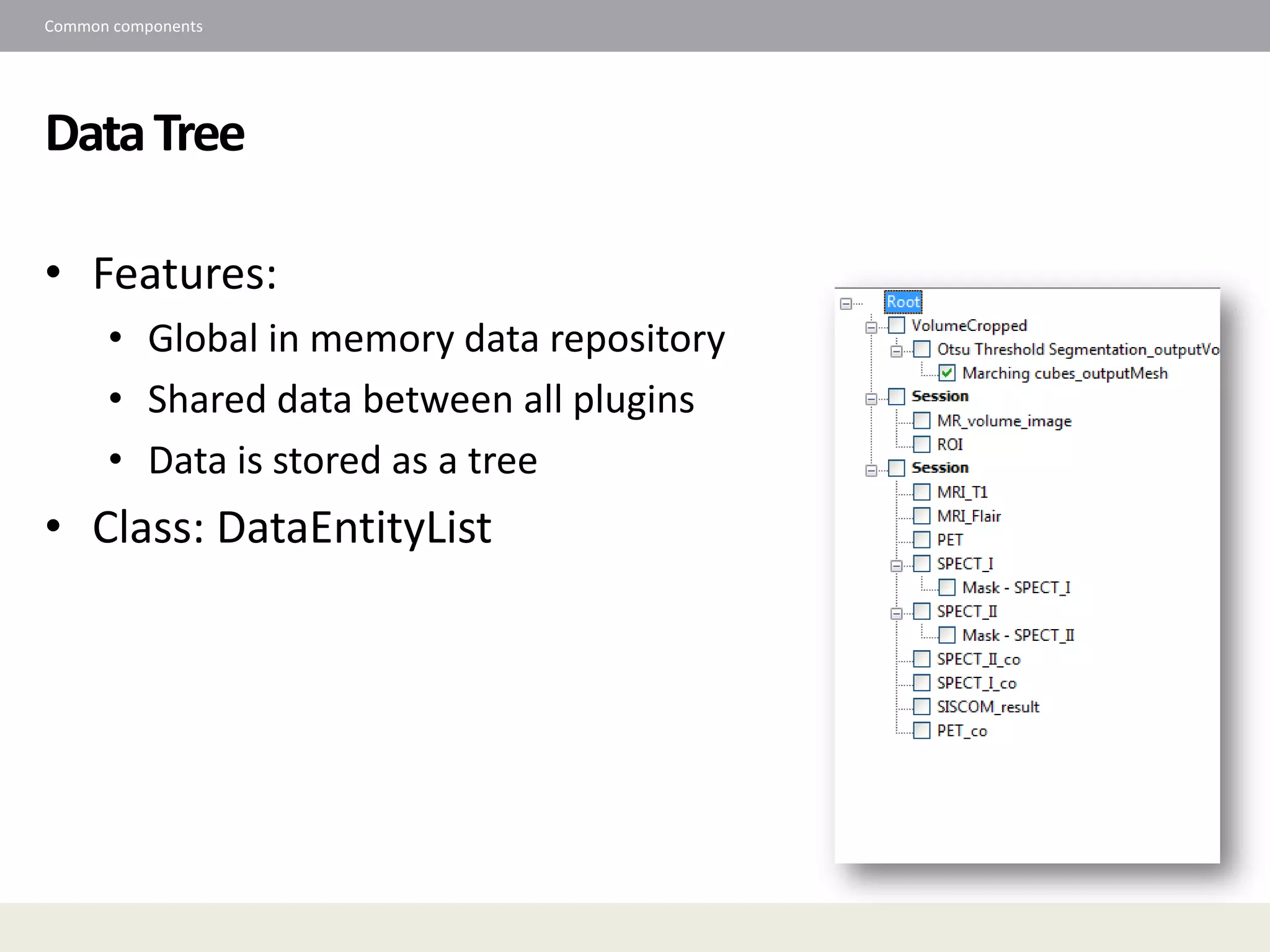Enable the MR_volume_image checkbox
1270x952 pixels.
coord(922,421)
